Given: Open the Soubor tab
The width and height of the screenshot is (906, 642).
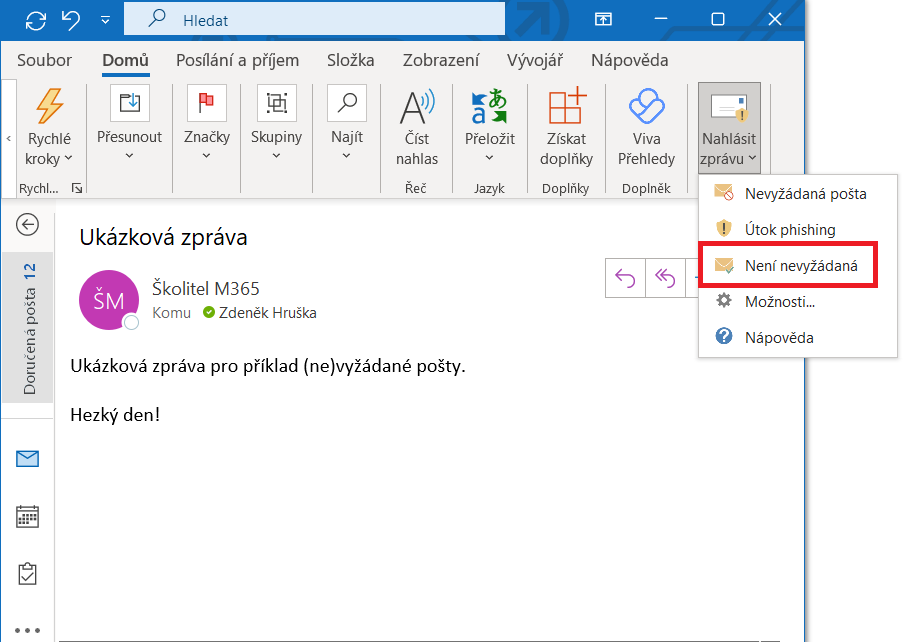Looking at the screenshot, I should 44,60.
